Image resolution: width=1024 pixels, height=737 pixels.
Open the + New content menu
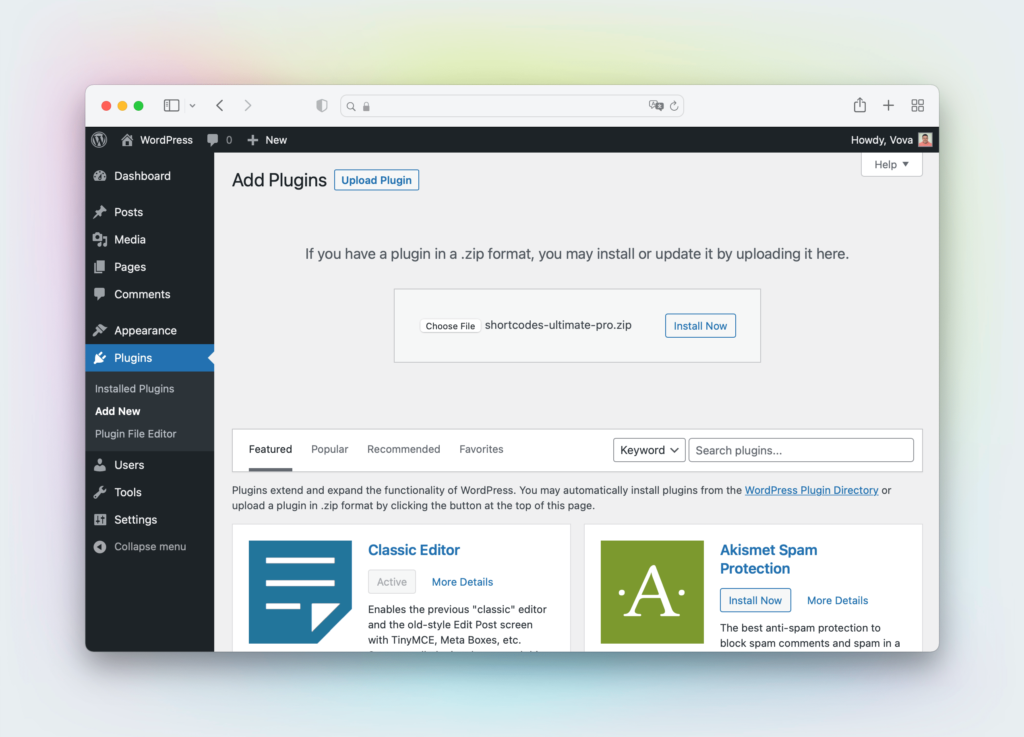267,140
